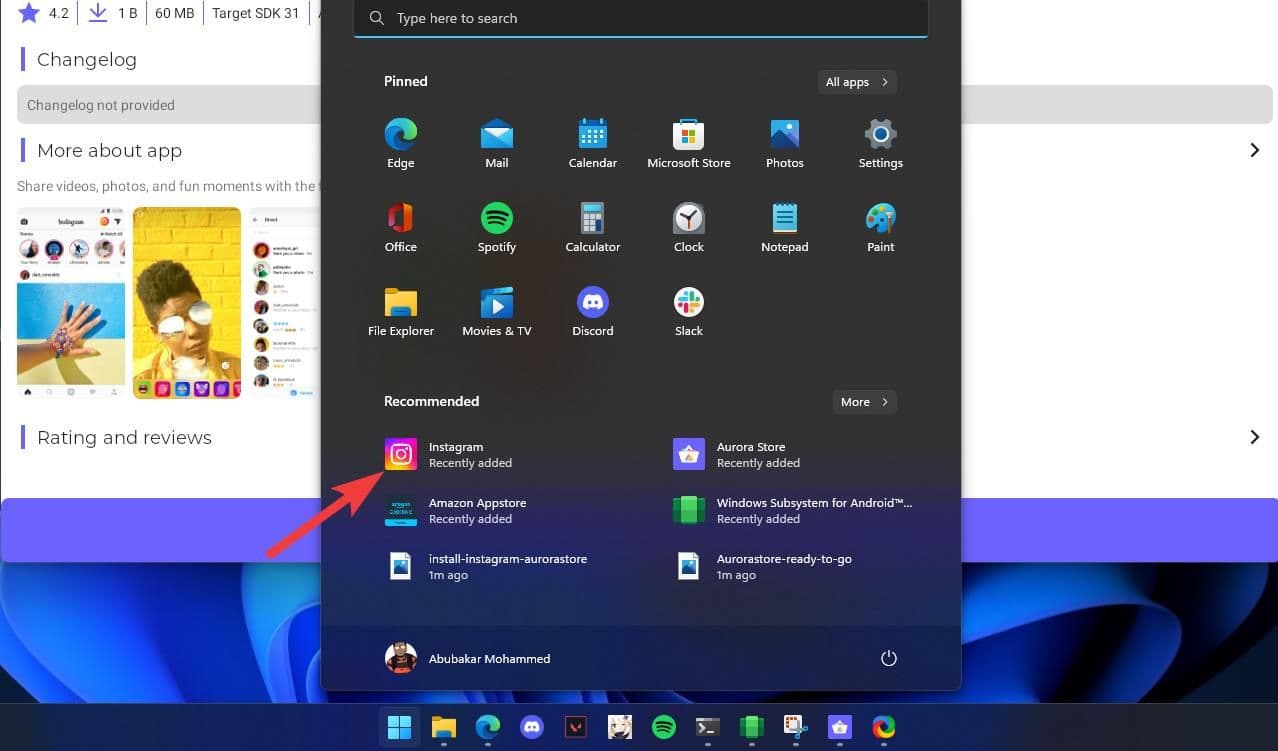Open Discord from pinned apps

592,312
